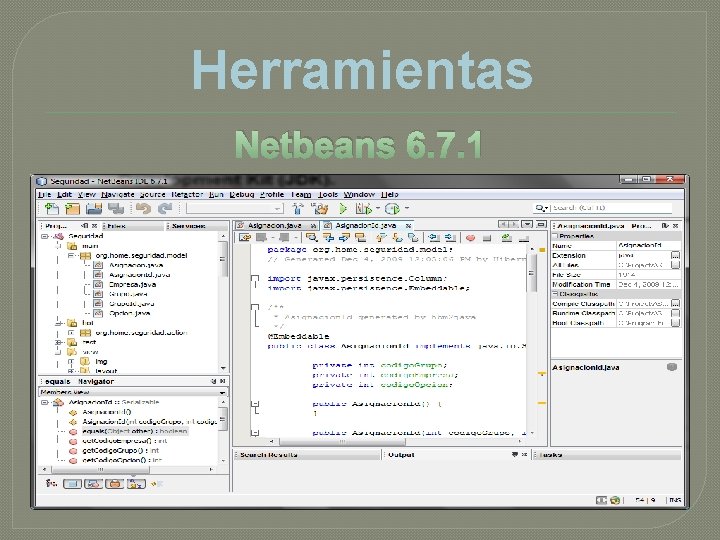Click the browse button for Extension property

(675, 255)
